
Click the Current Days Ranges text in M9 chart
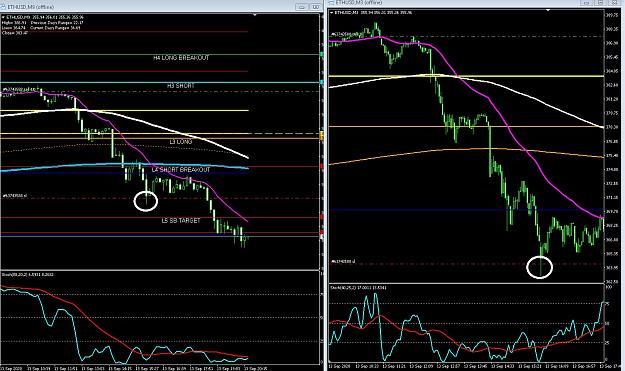pos(55,28)
